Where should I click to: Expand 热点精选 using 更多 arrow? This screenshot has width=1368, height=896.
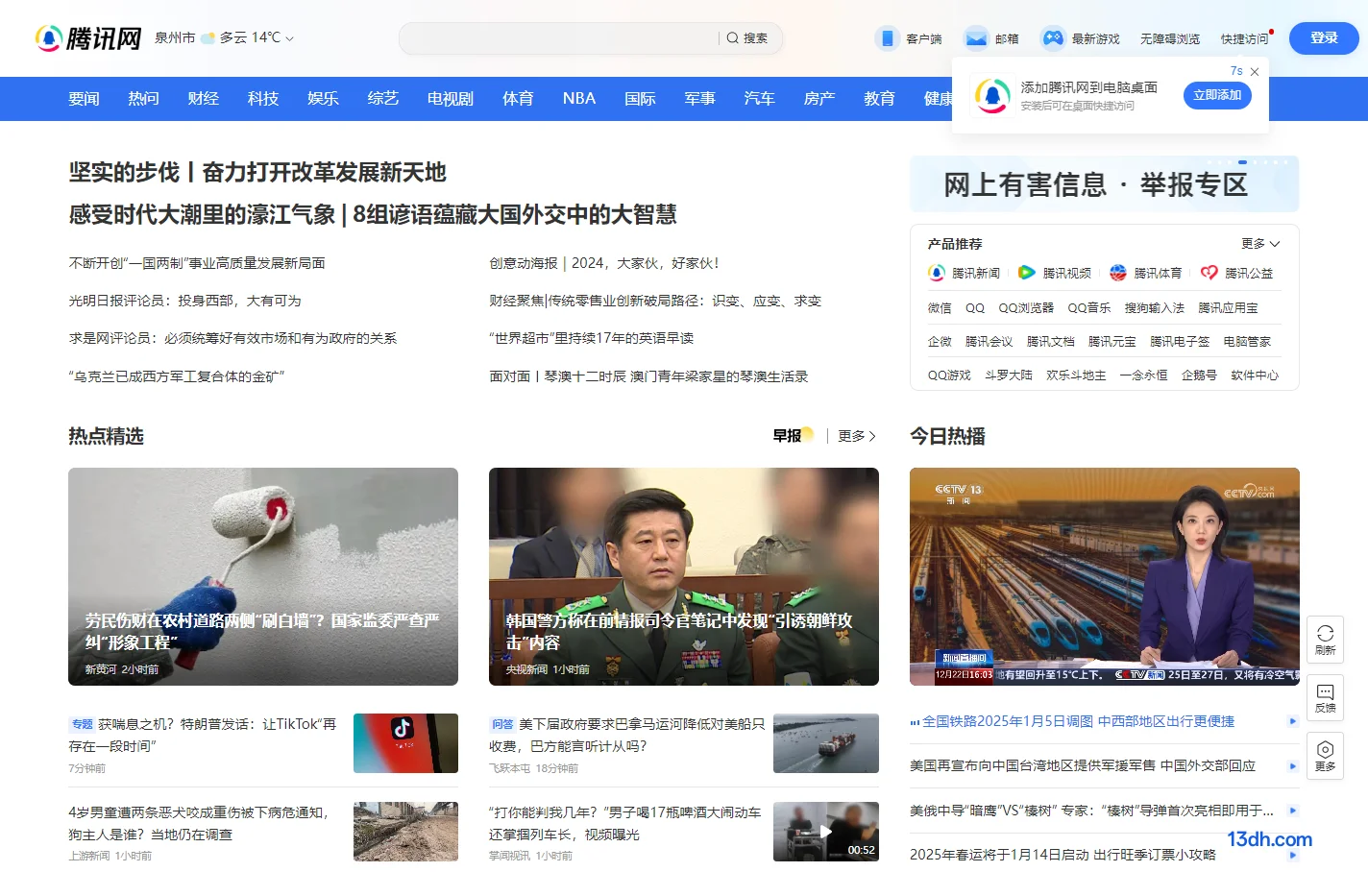[x=857, y=436]
